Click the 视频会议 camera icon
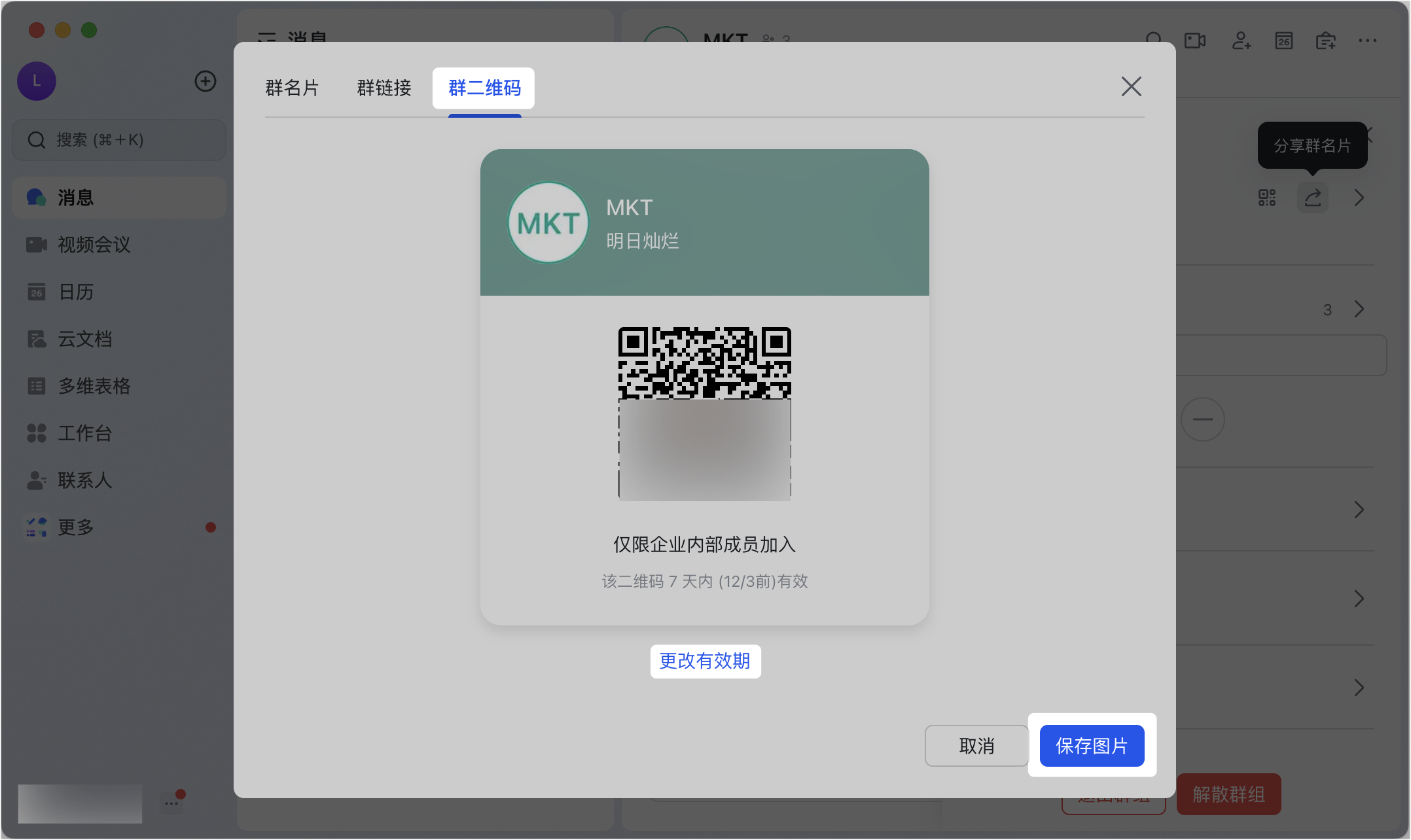 pyautogui.click(x=37, y=245)
